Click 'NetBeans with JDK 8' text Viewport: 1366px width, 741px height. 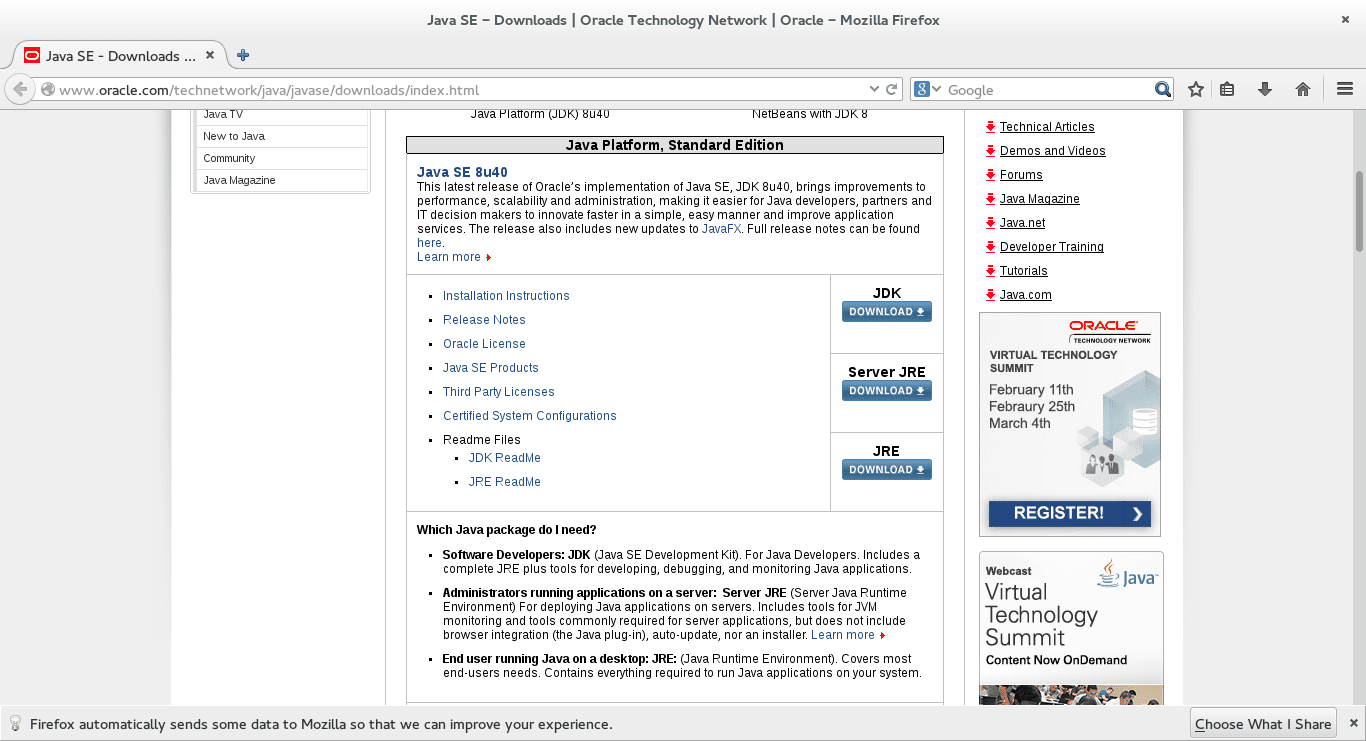(810, 115)
